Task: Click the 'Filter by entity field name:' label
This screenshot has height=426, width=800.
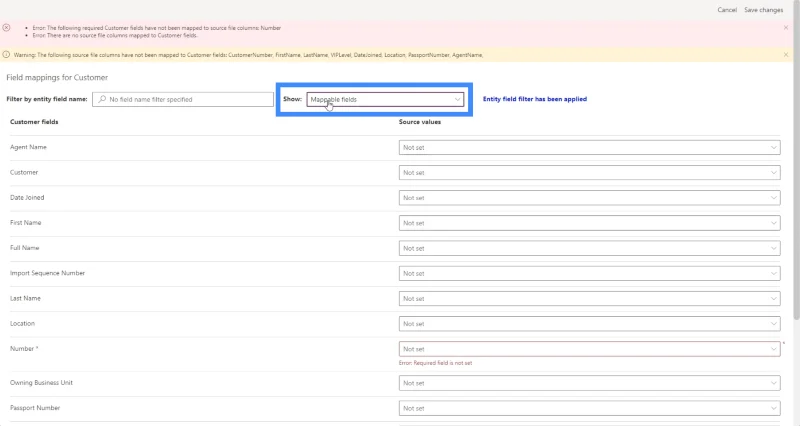Action: (46, 99)
